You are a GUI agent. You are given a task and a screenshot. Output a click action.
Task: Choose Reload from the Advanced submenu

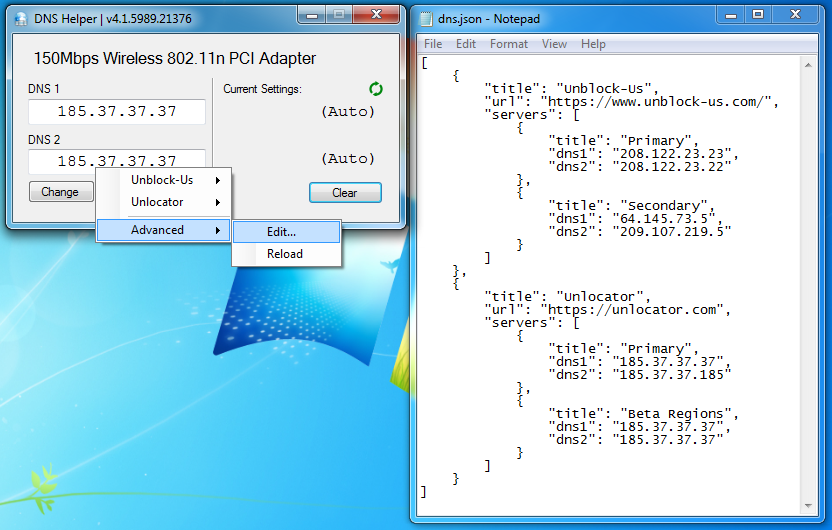pos(287,254)
